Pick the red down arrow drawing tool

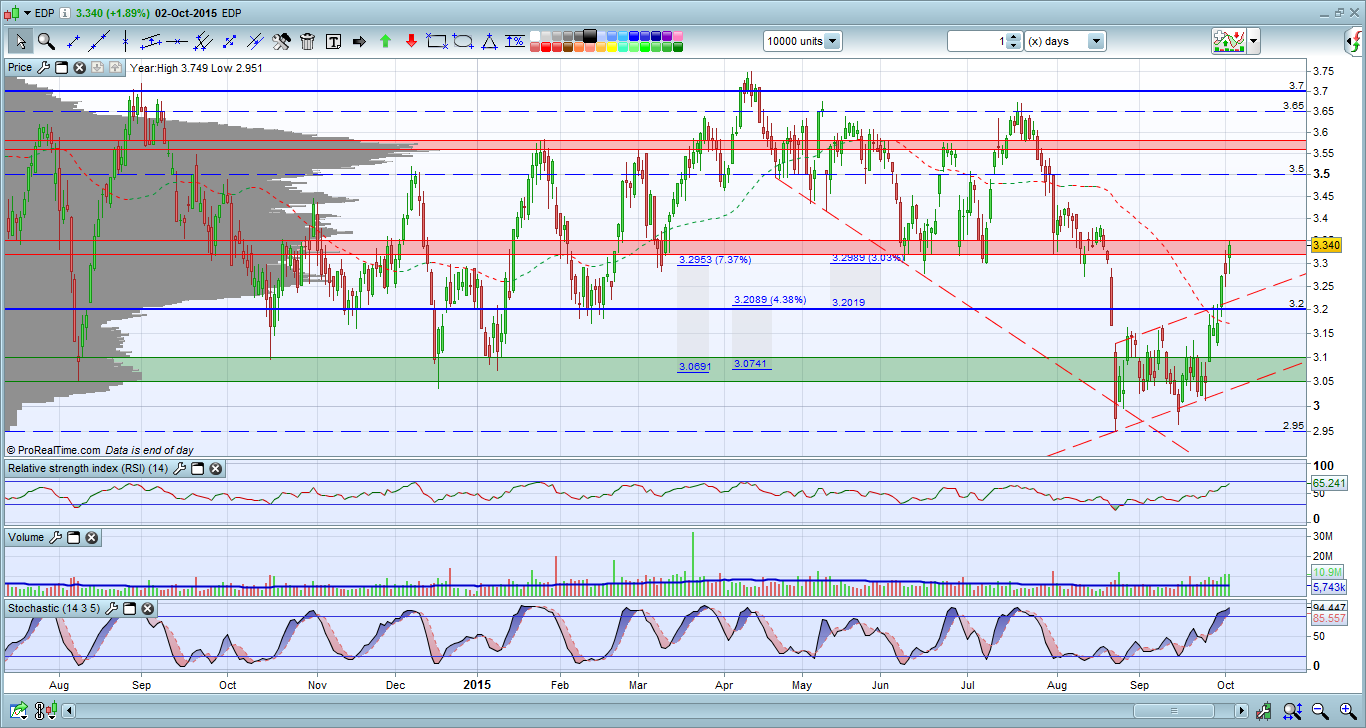pyautogui.click(x=411, y=41)
